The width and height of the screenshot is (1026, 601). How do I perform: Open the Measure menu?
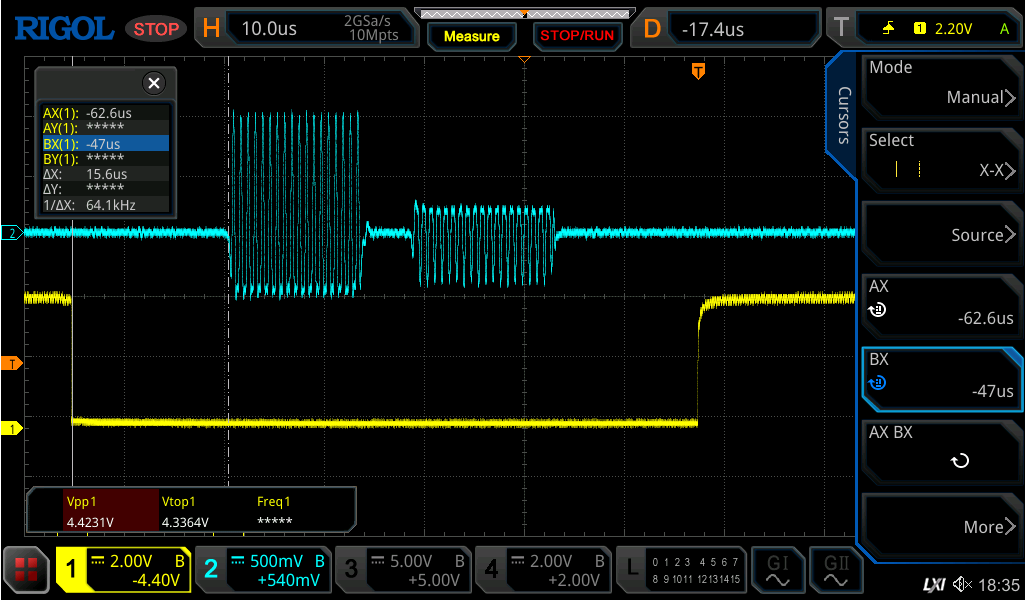pyautogui.click(x=471, y=36)
